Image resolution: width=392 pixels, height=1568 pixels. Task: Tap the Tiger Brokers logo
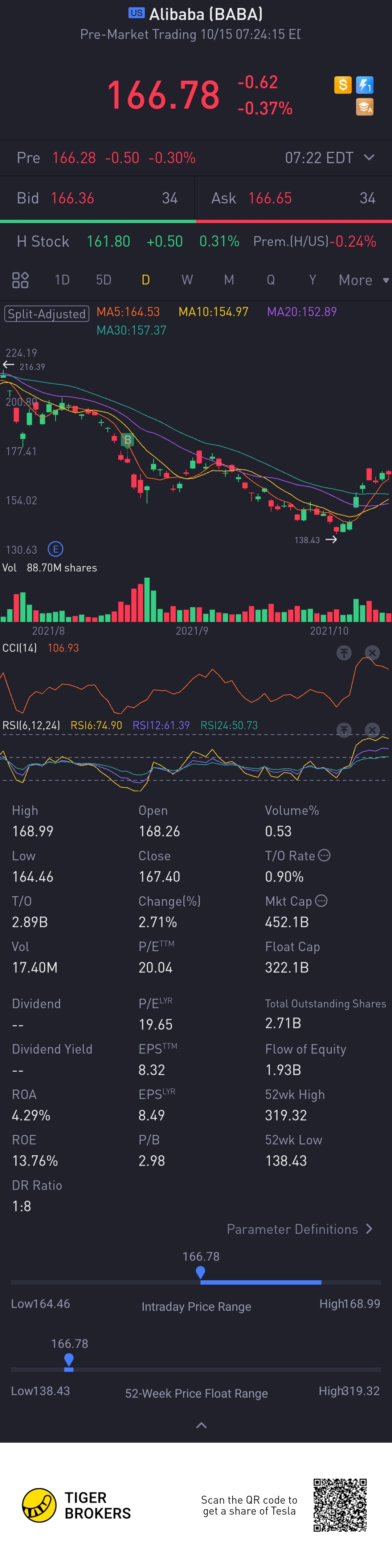(77, 1505)
